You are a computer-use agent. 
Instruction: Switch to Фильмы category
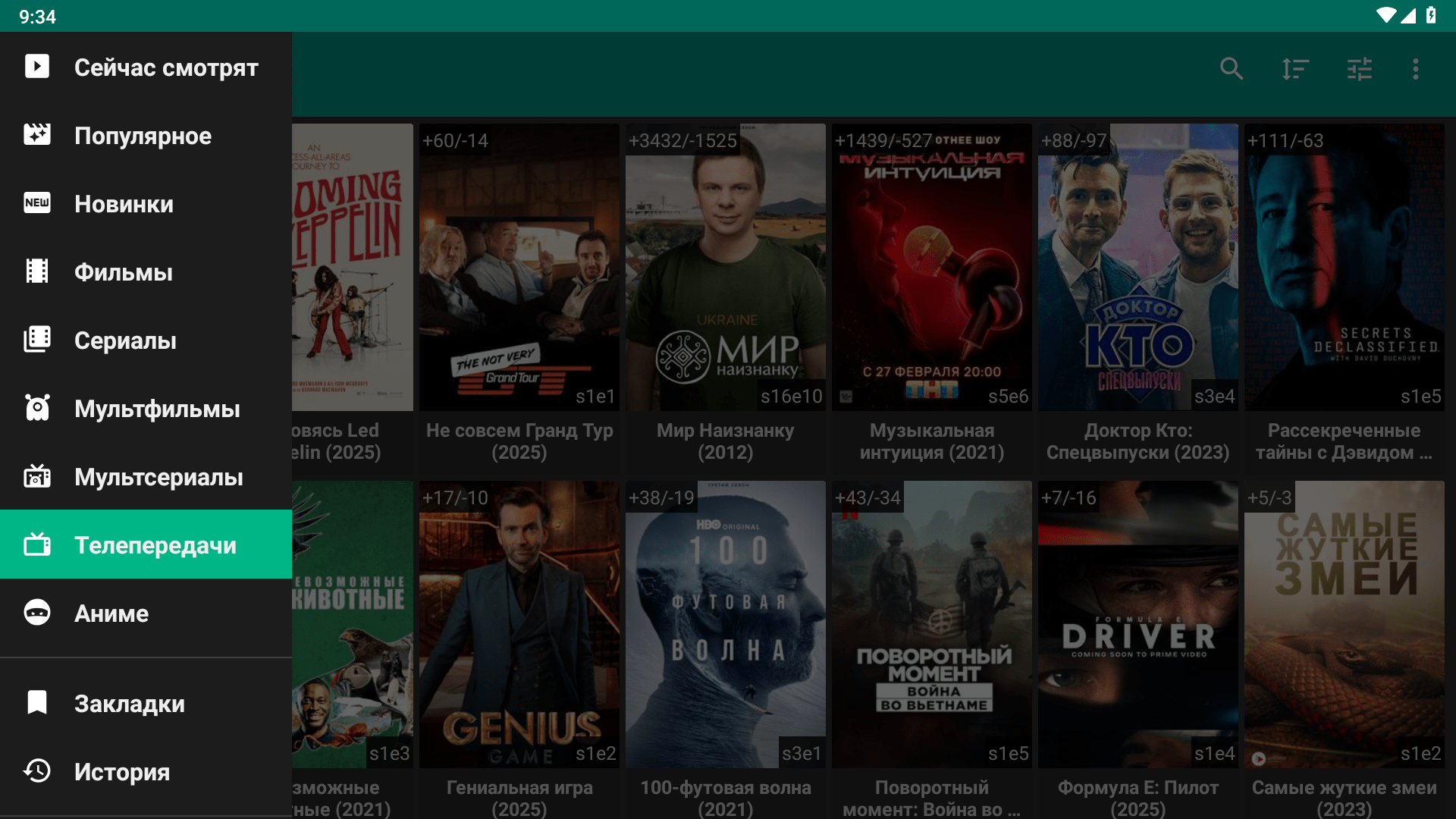pyautogui.click(x=146, y=271)
